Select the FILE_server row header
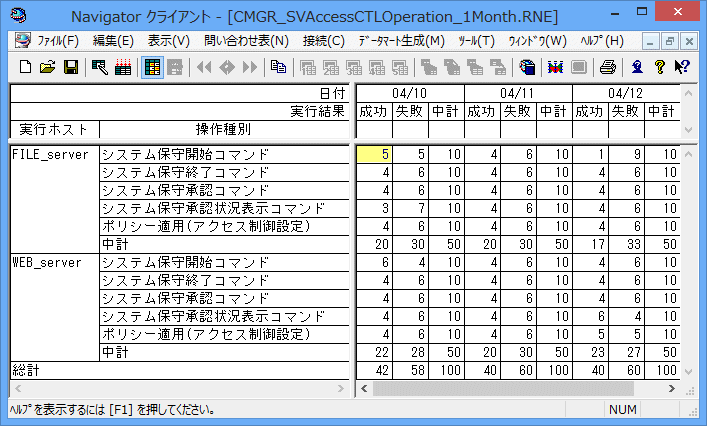The height and width of the screenshot is (426, 707). pos(50,155)
